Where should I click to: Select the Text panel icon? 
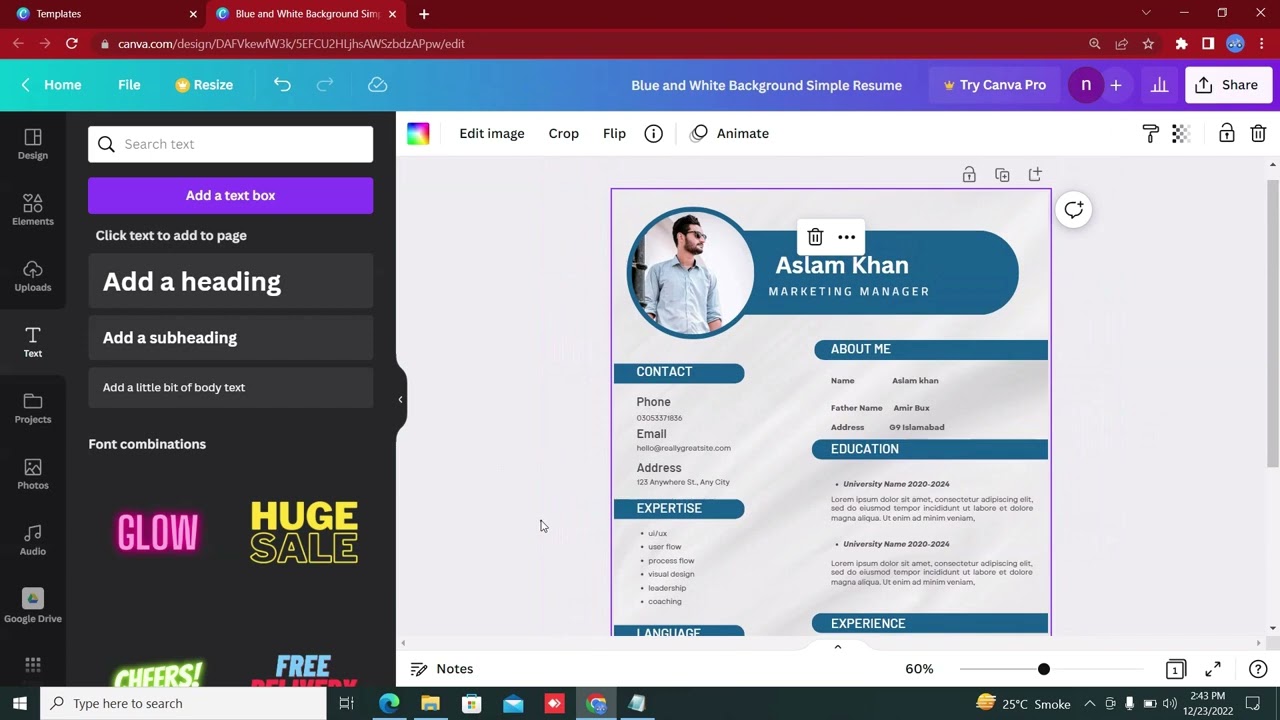coord(32,342)
